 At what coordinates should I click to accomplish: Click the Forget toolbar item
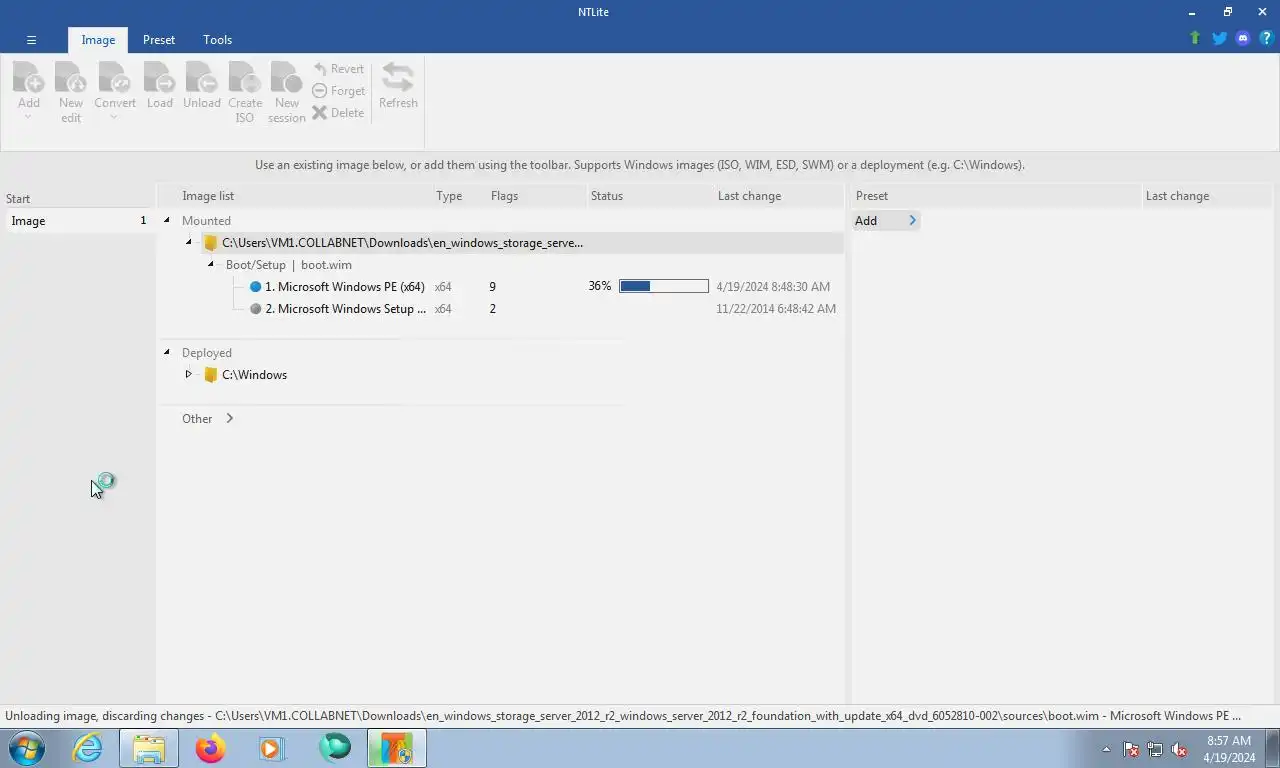[339, 91]
